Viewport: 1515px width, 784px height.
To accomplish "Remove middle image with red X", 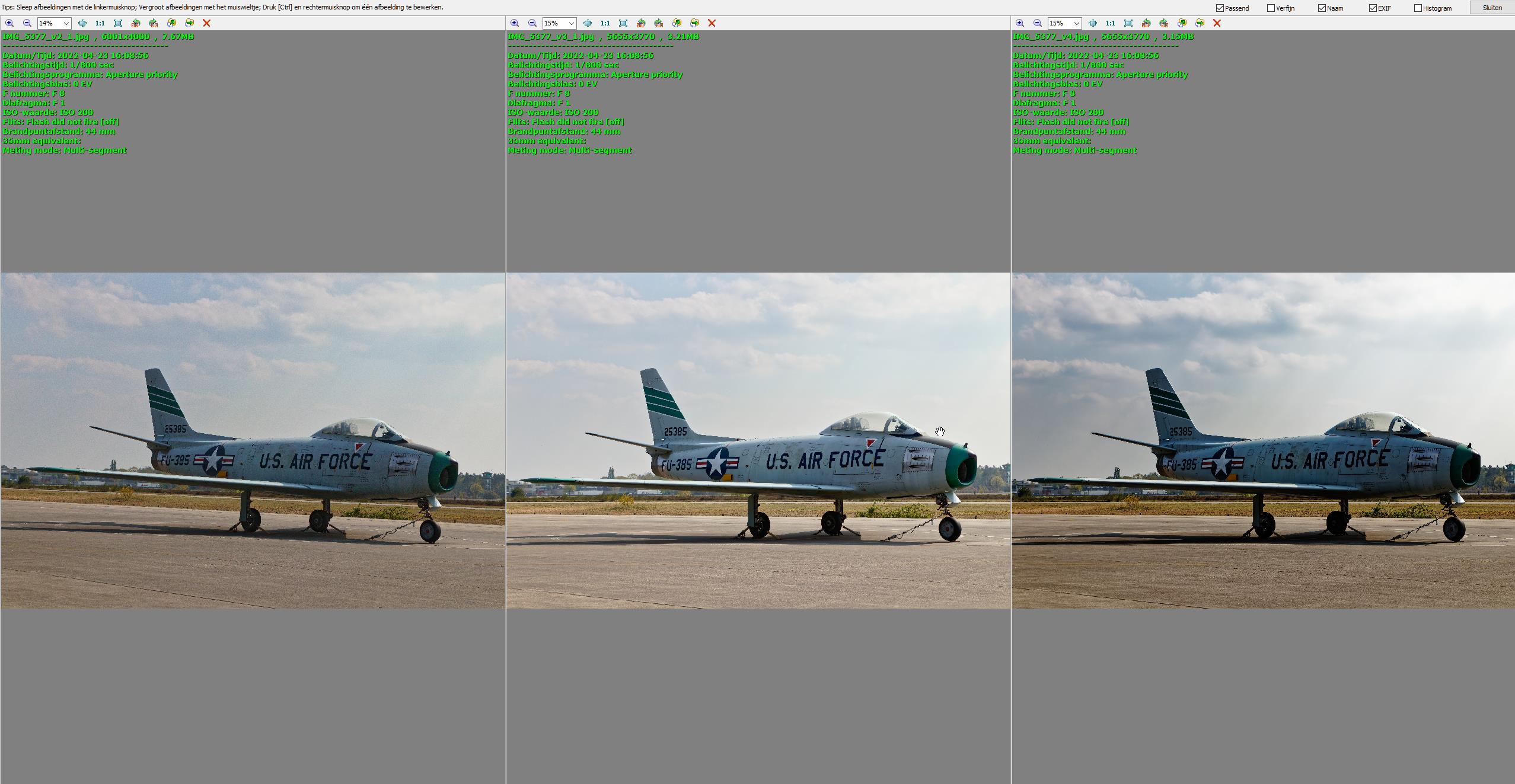I will pos(712,23).
